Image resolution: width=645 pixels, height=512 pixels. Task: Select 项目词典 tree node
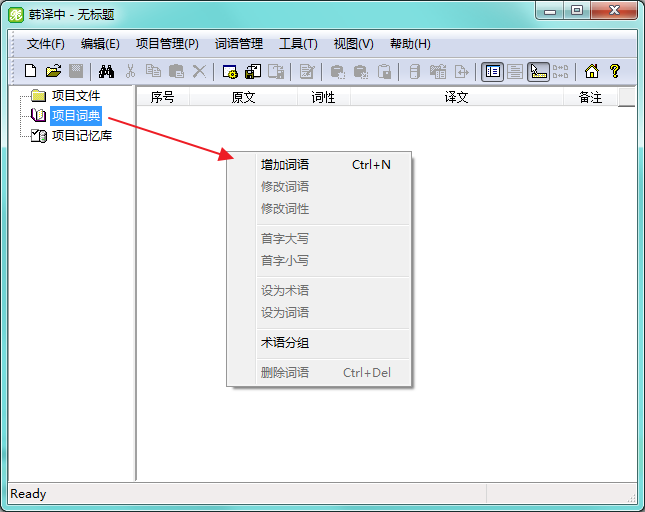tap(76, 116)
